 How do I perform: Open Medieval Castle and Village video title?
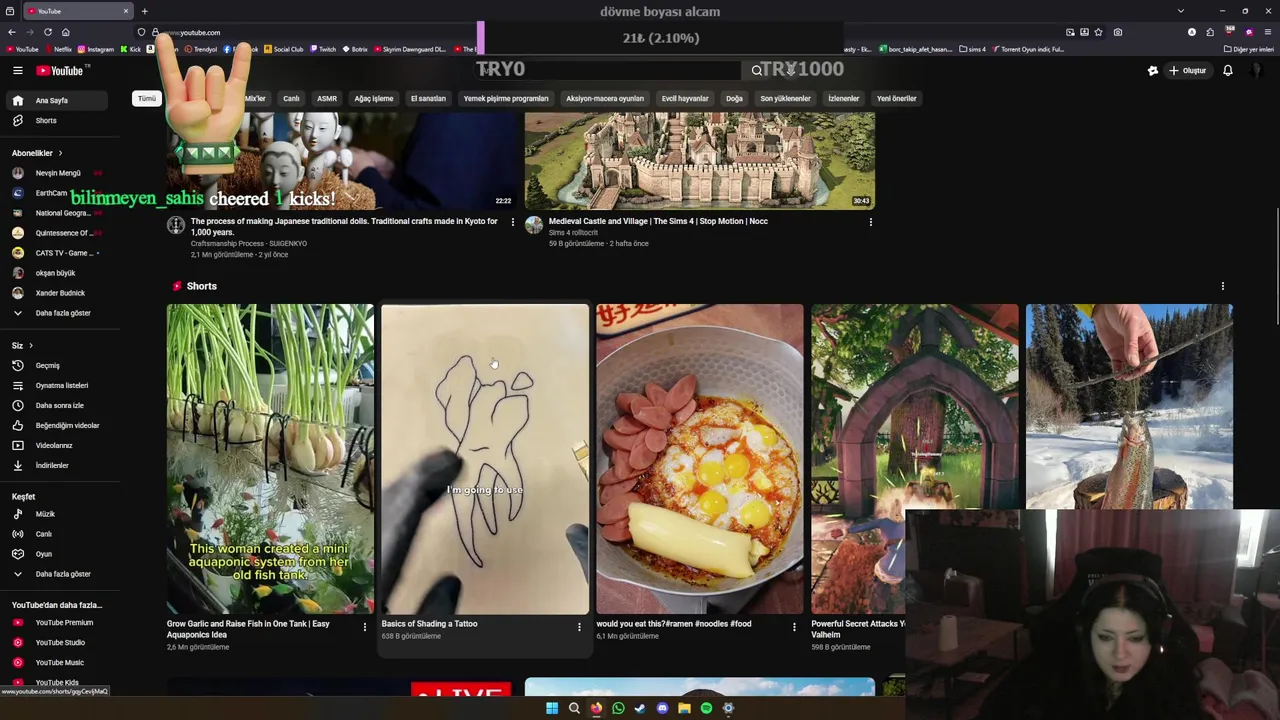point(658,221)
